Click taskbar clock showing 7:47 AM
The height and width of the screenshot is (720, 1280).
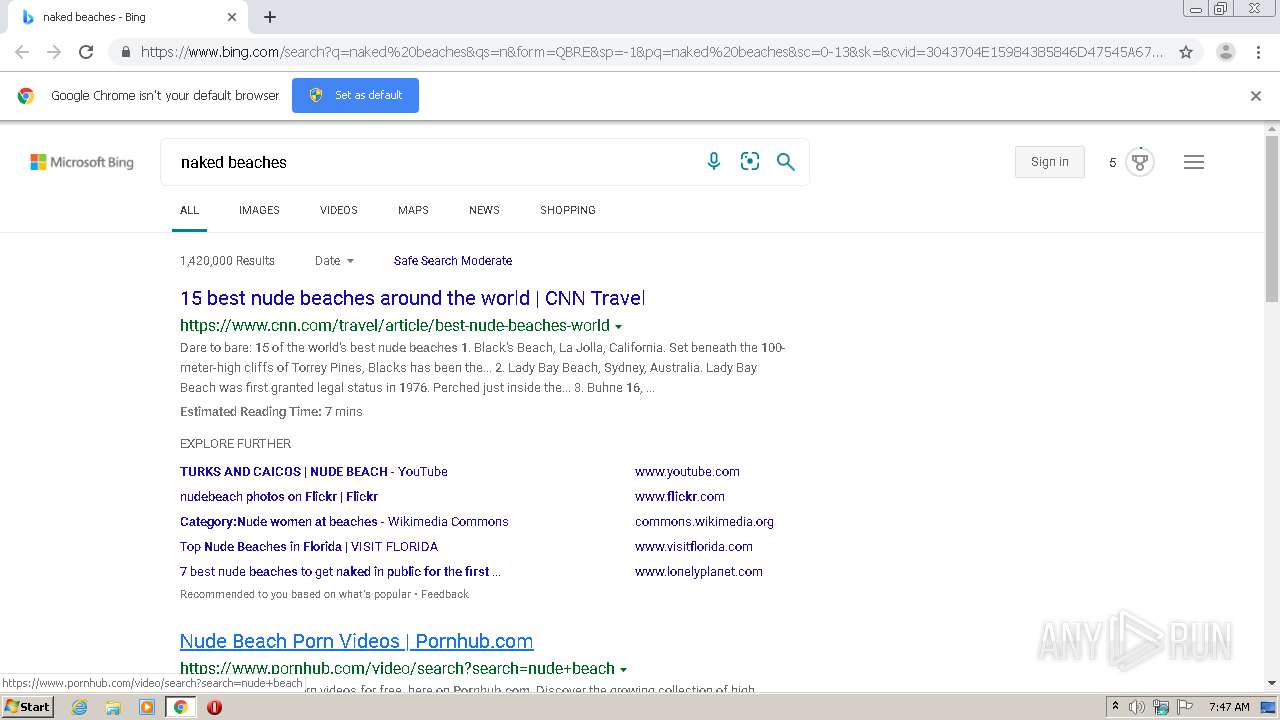[1229, 707]
